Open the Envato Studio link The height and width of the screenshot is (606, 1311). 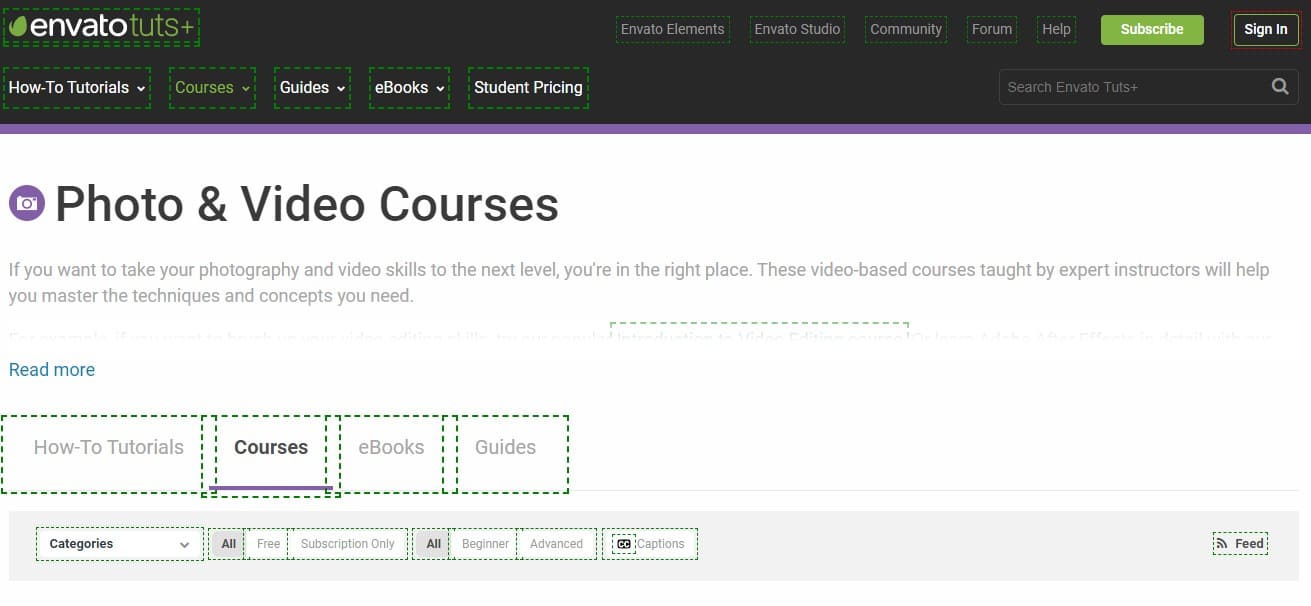797,30
